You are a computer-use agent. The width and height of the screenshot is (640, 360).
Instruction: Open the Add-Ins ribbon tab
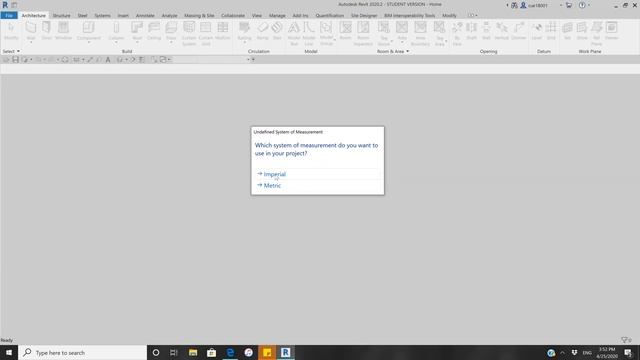[x=300, y=16]
